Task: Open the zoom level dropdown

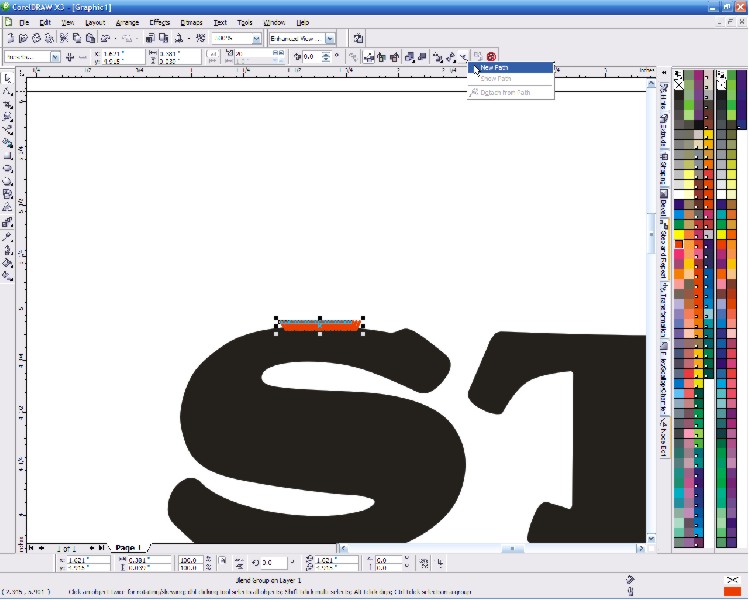Action: point(257,39)
